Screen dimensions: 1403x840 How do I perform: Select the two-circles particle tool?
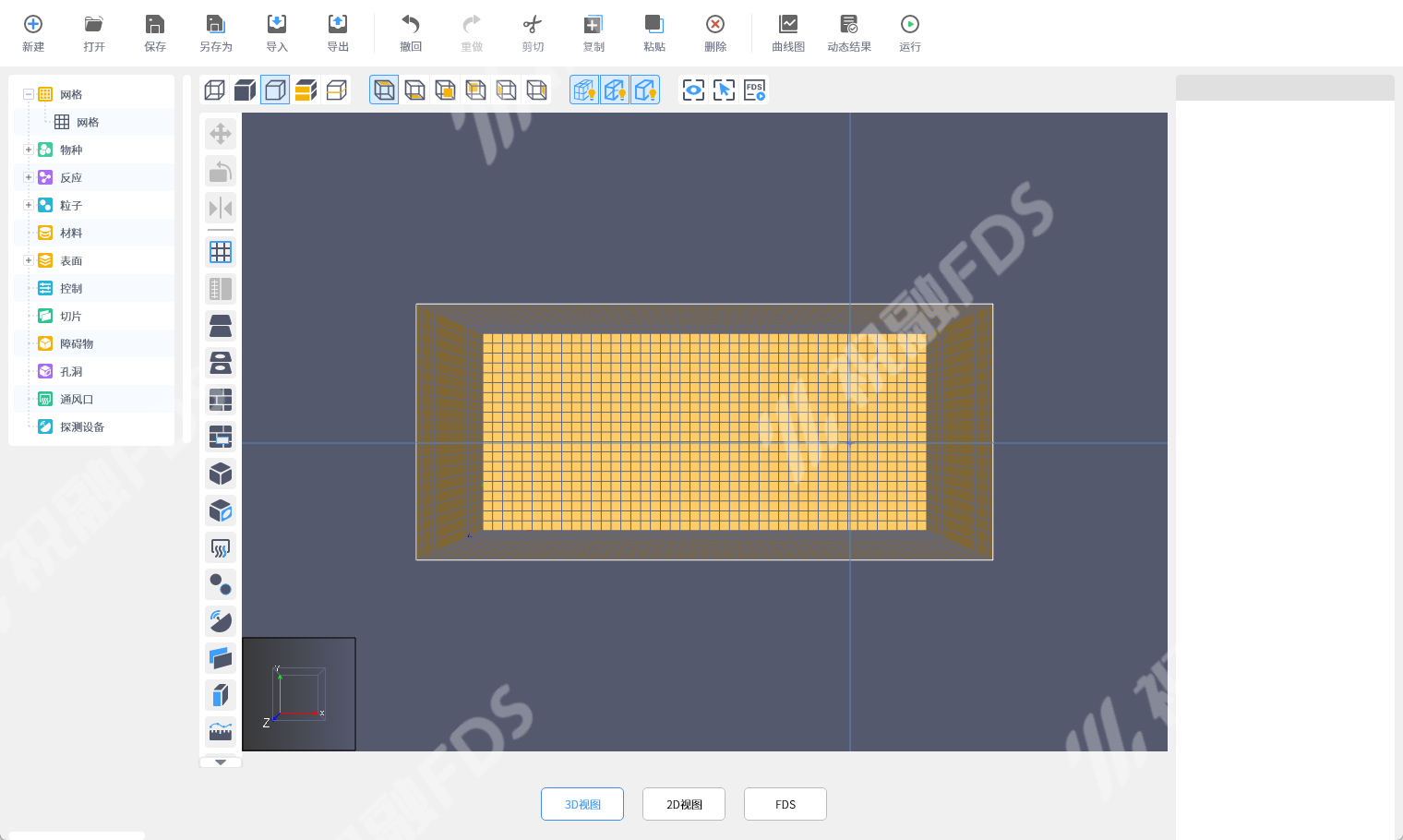[x=221, y=584]
